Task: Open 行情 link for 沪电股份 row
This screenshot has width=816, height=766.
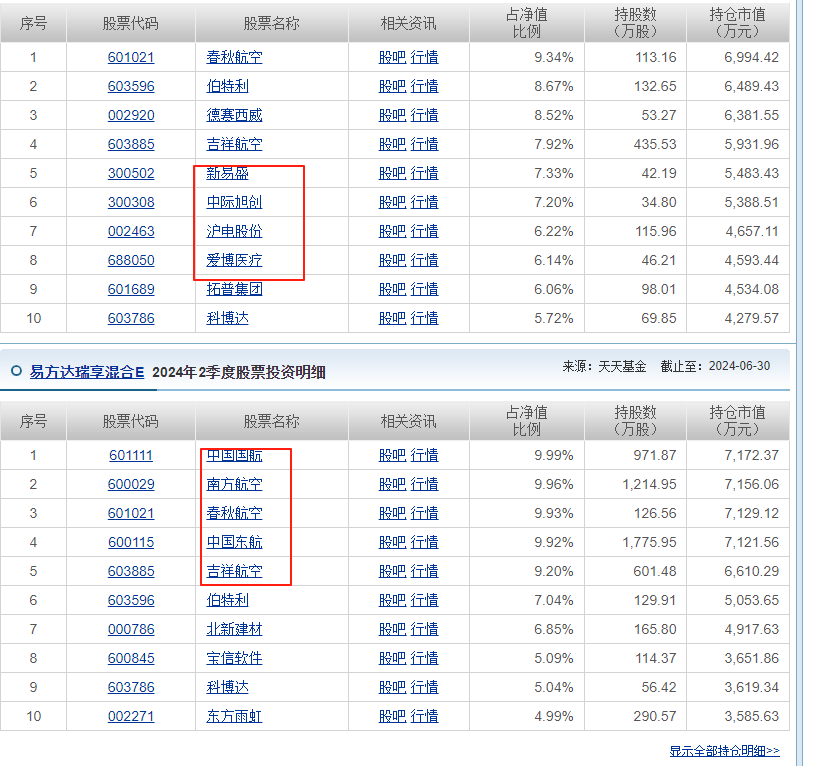Action: tap(425, 232)
